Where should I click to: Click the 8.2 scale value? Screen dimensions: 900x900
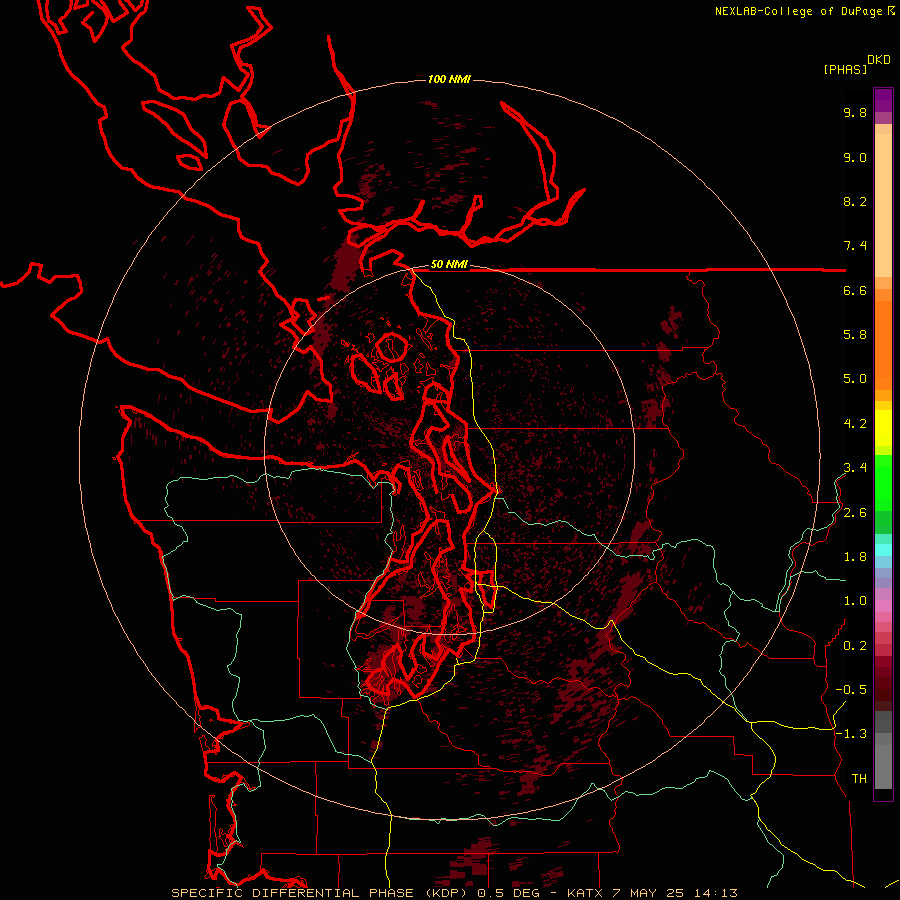click(855, 201)
